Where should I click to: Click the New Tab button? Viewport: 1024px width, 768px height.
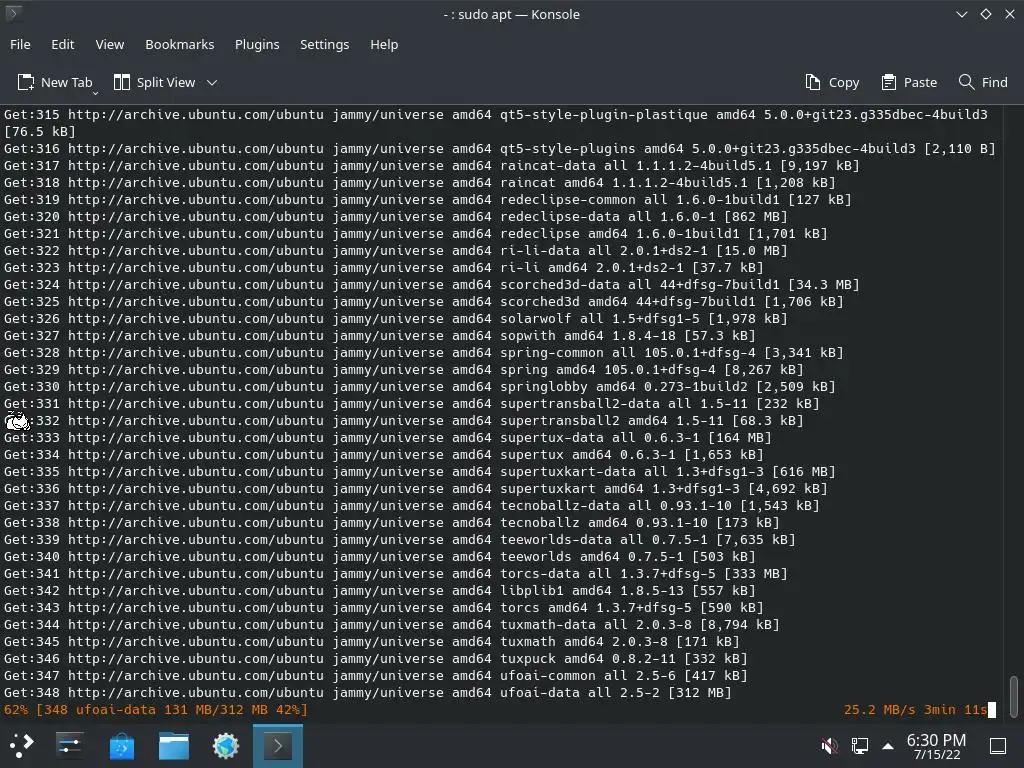(55, 82)
